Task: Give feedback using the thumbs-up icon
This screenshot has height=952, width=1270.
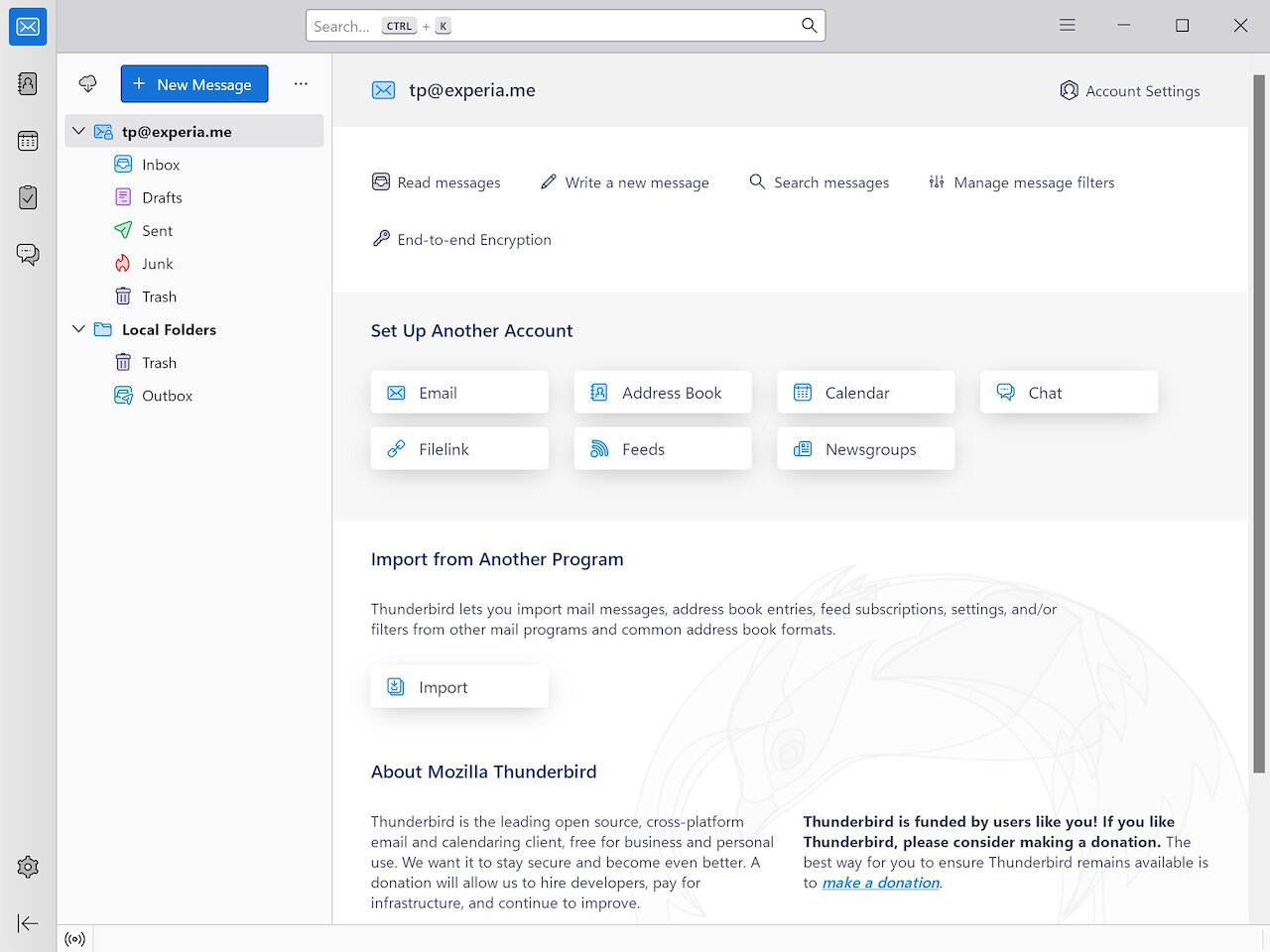Action: (x=87, y=83)
